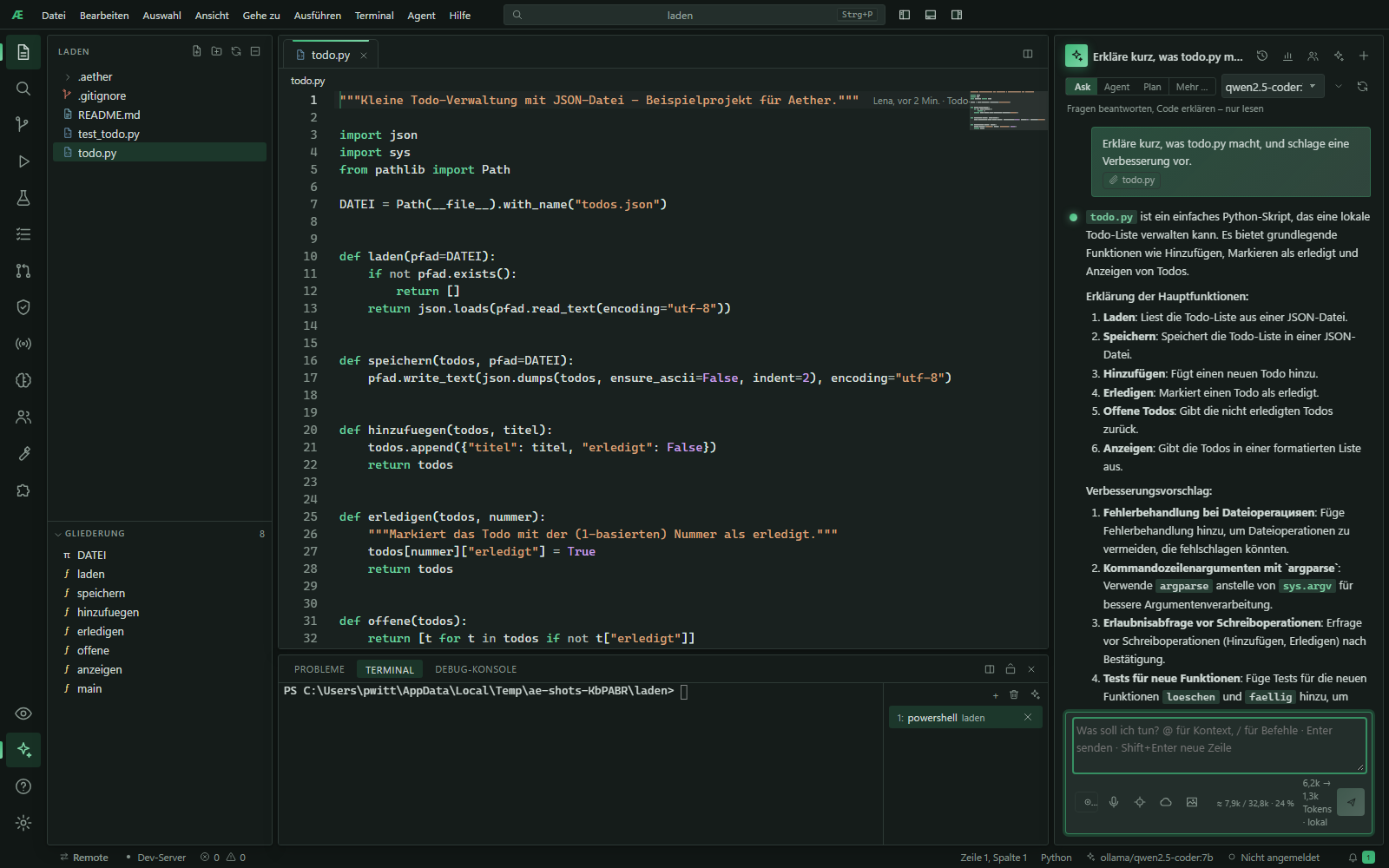Start voice input with microphone icon
The image size is (1389, 868).
point(1114,802)
